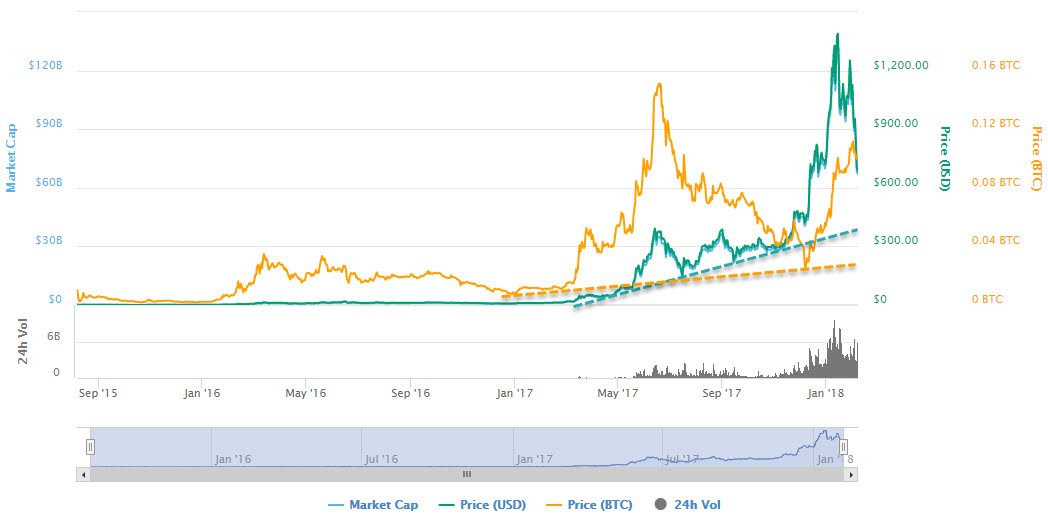Click the Jan '17 x-axis label

coord(513,394)
